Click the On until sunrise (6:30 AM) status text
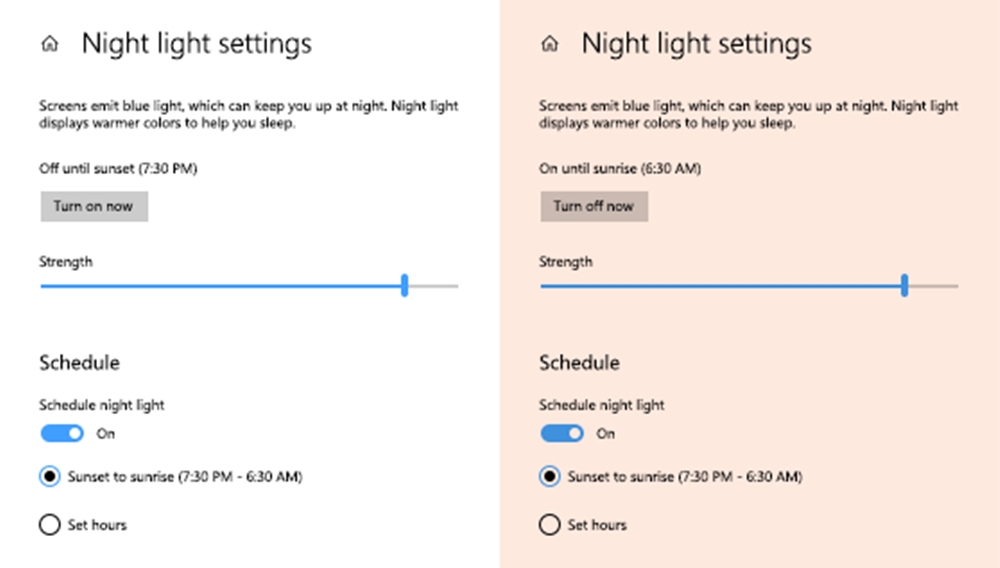The width and height of the screenshot is (1000, 568). [620, 168]
